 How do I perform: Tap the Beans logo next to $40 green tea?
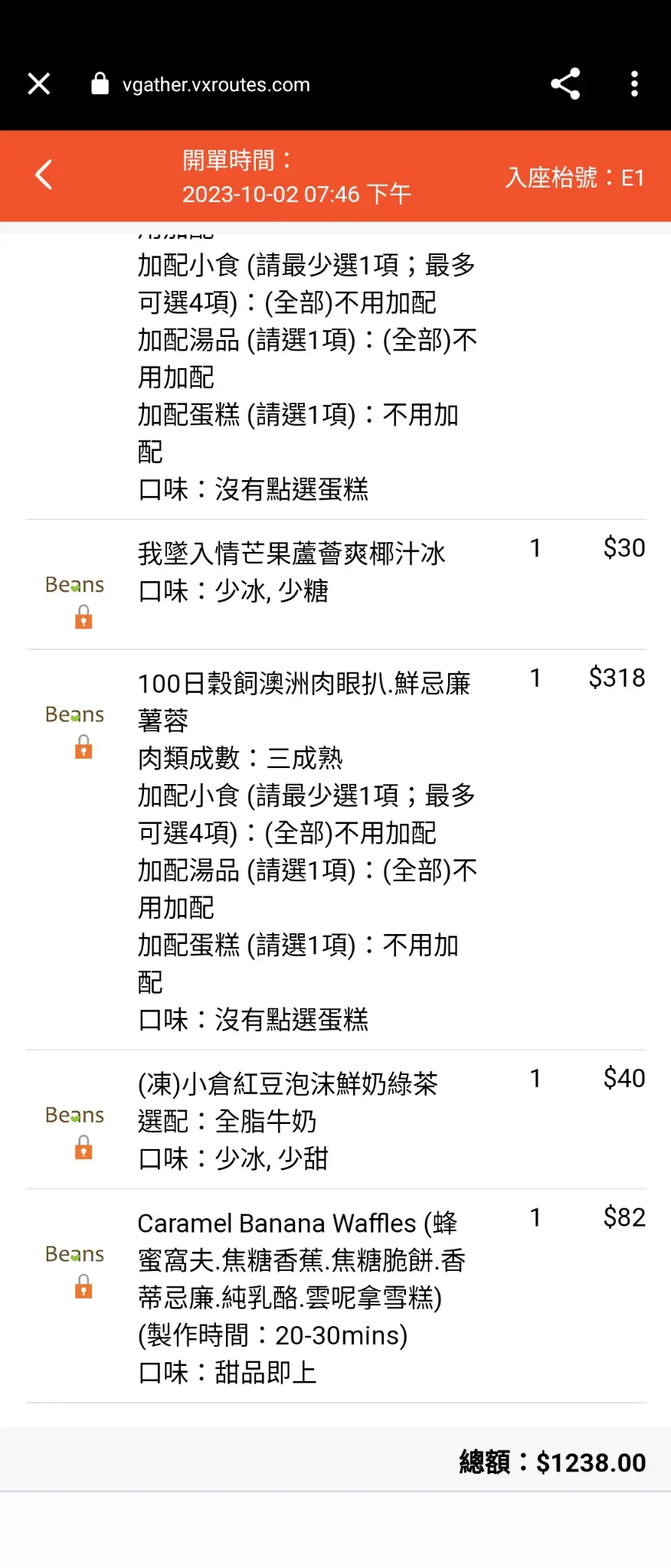[74, 1116]
